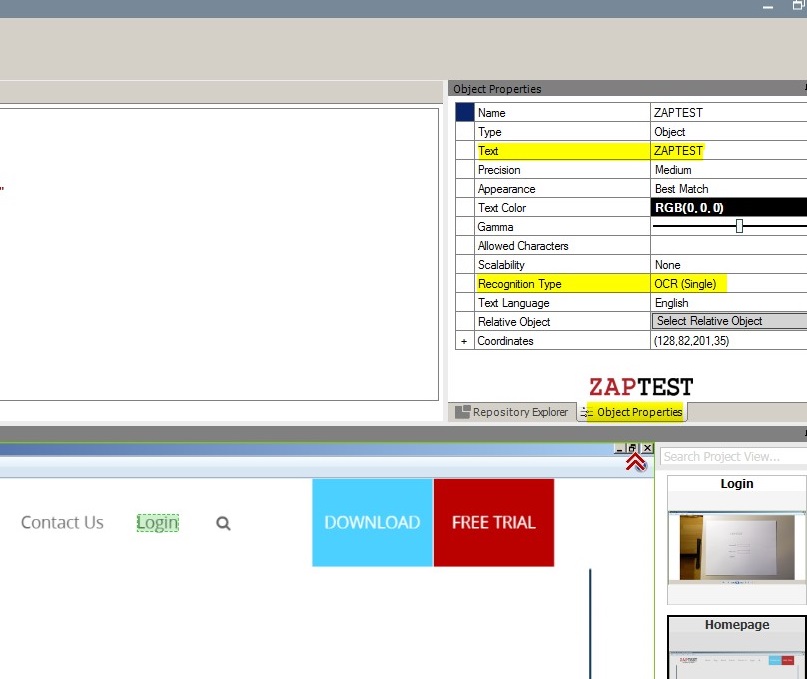The width and height of the screenshot is (807, 679).
Task: Click the DOWNLOAD button
Action: [372, 522]
